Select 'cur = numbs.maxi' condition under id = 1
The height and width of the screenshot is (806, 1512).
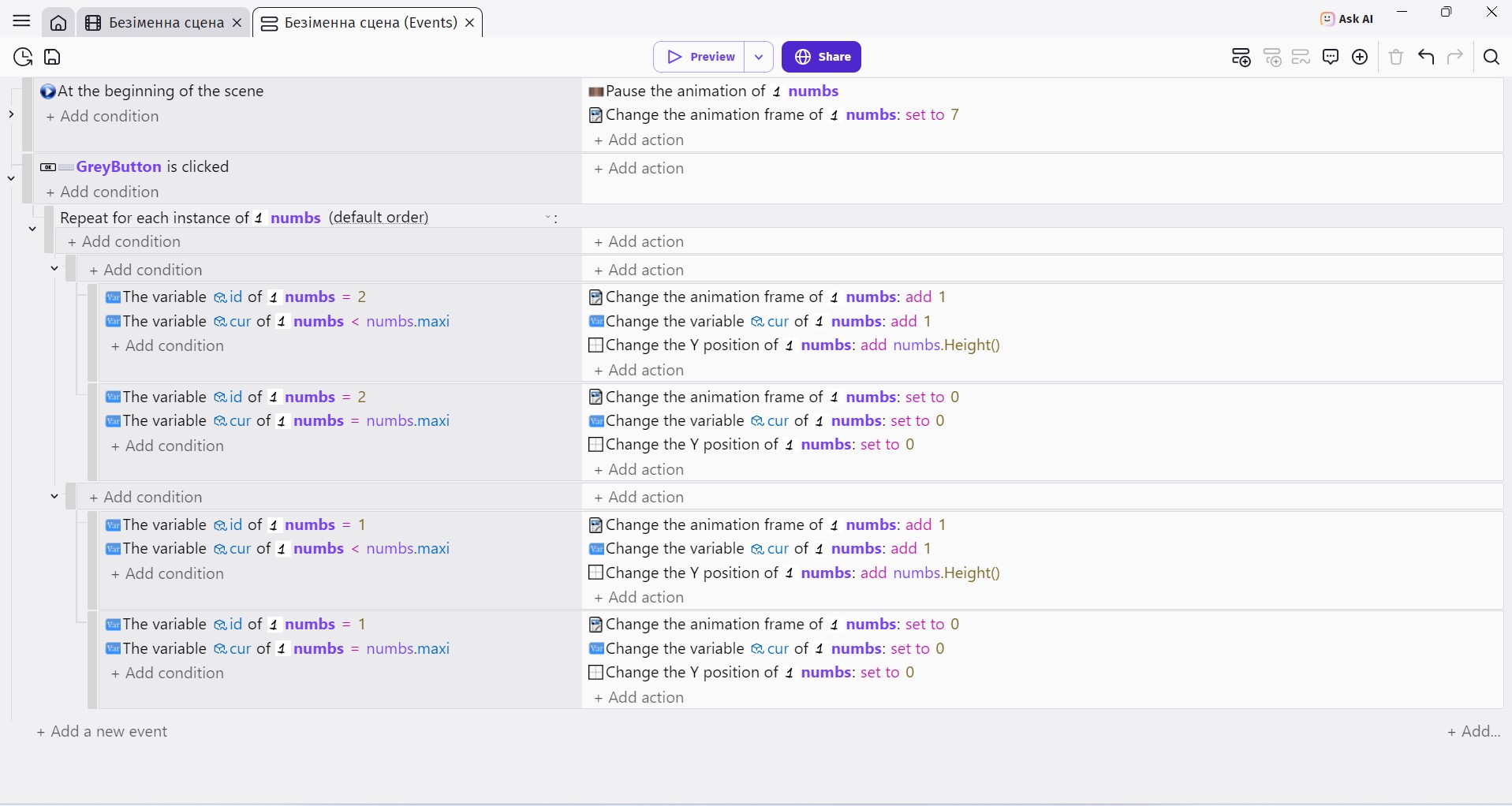coord(278,649)
